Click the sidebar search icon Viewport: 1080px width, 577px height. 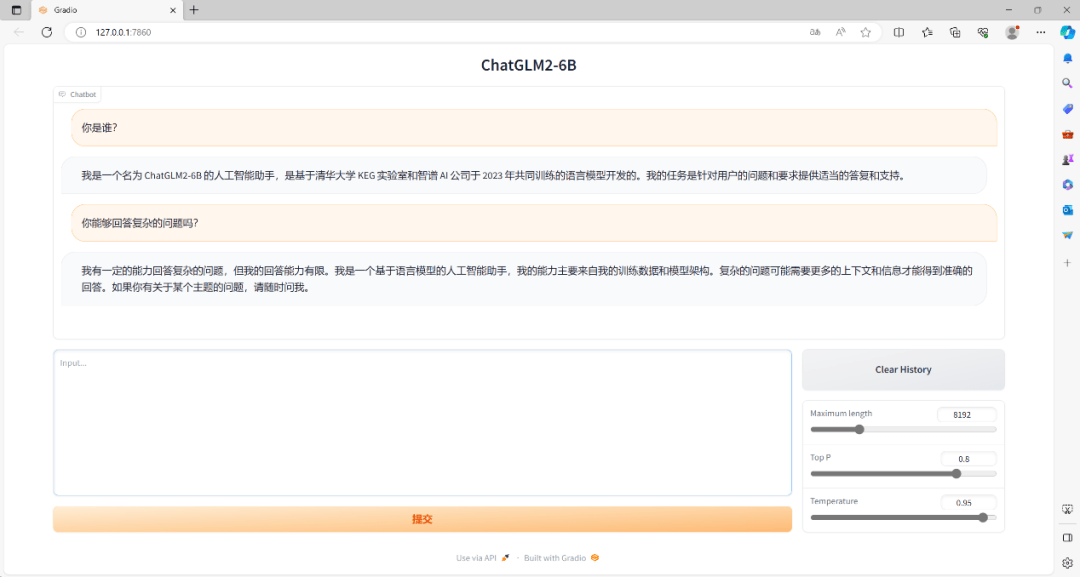coord(1067,84)
